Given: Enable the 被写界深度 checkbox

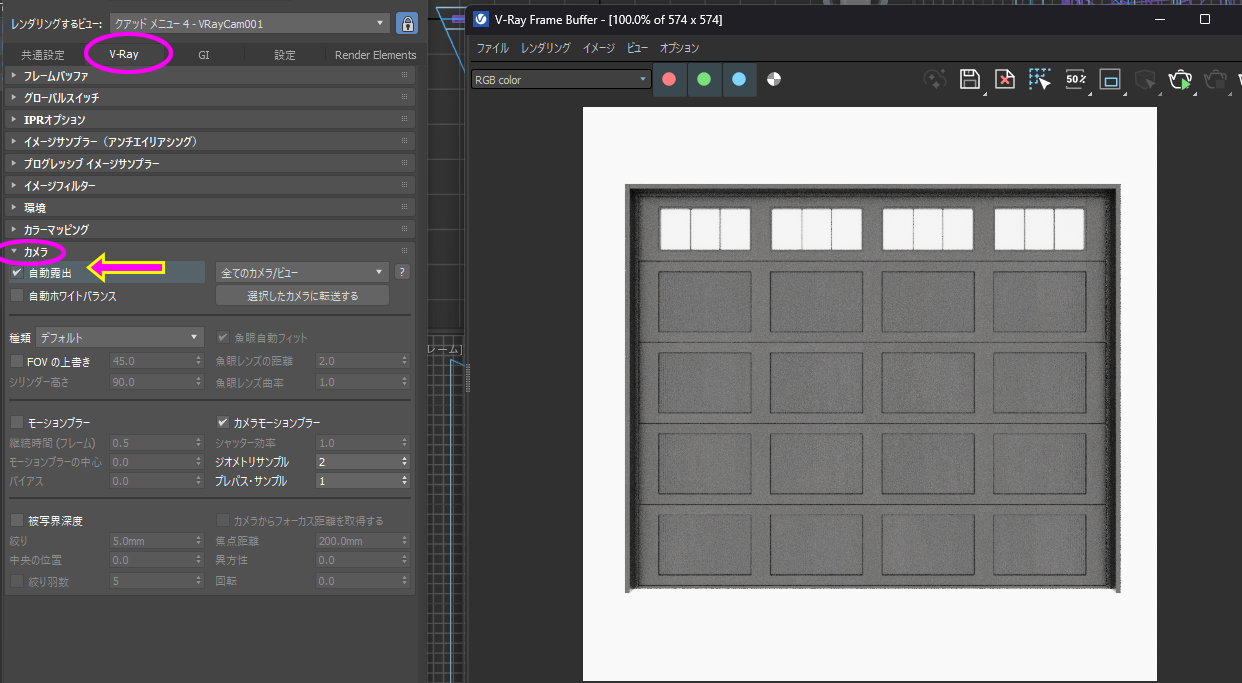Looking at the screenshot, I should pos(17,520).
